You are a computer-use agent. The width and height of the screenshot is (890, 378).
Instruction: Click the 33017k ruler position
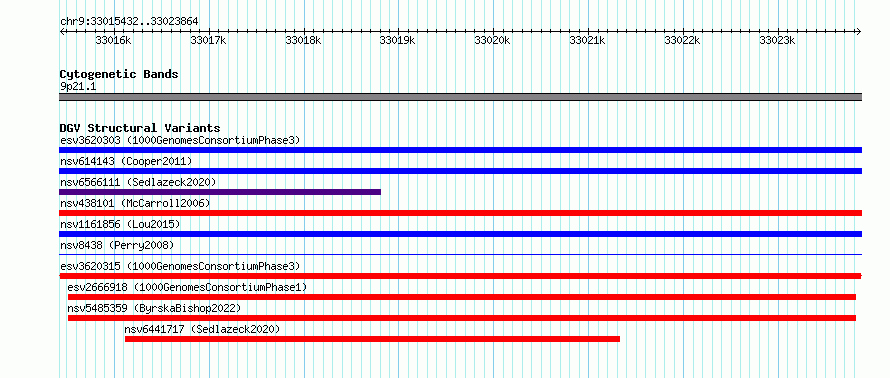pos(209,40)
